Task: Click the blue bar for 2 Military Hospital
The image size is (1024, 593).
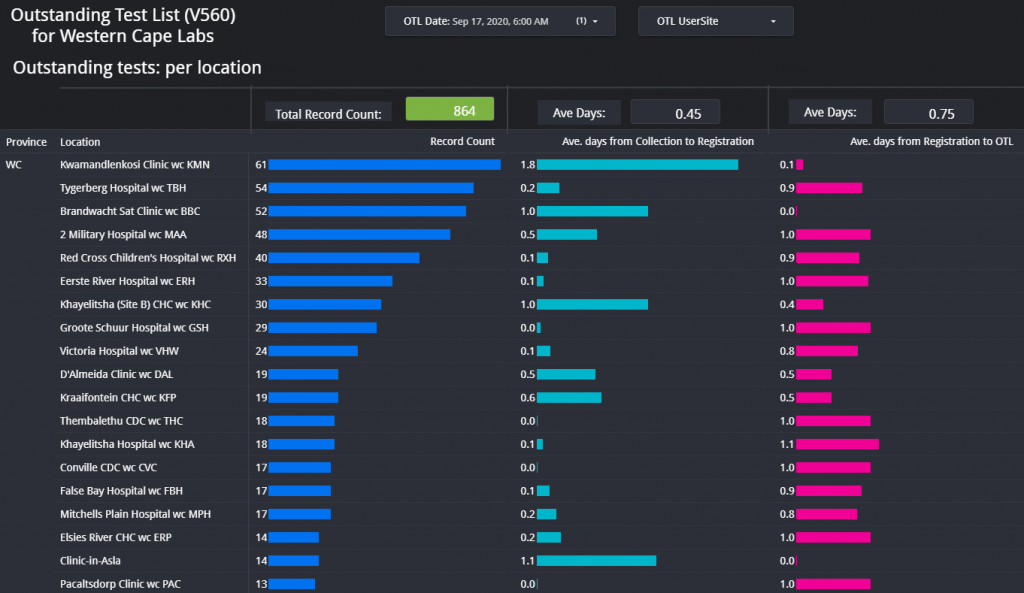Action: [x=359, y=235]
